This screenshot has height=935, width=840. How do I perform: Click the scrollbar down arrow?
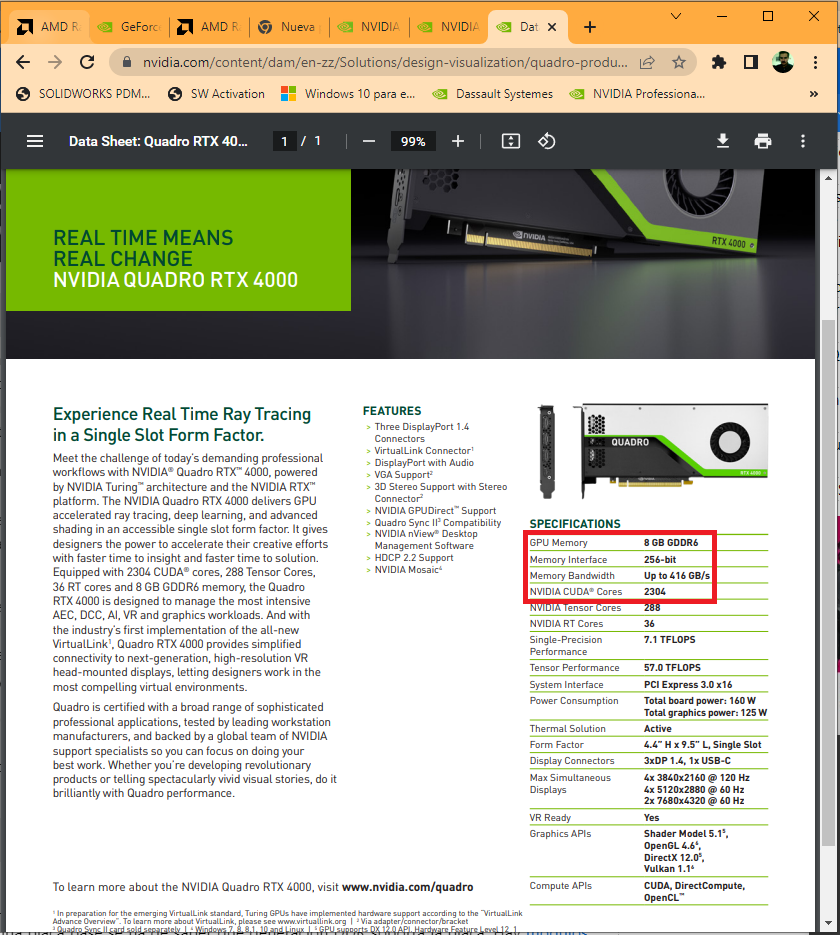point(828,924)
